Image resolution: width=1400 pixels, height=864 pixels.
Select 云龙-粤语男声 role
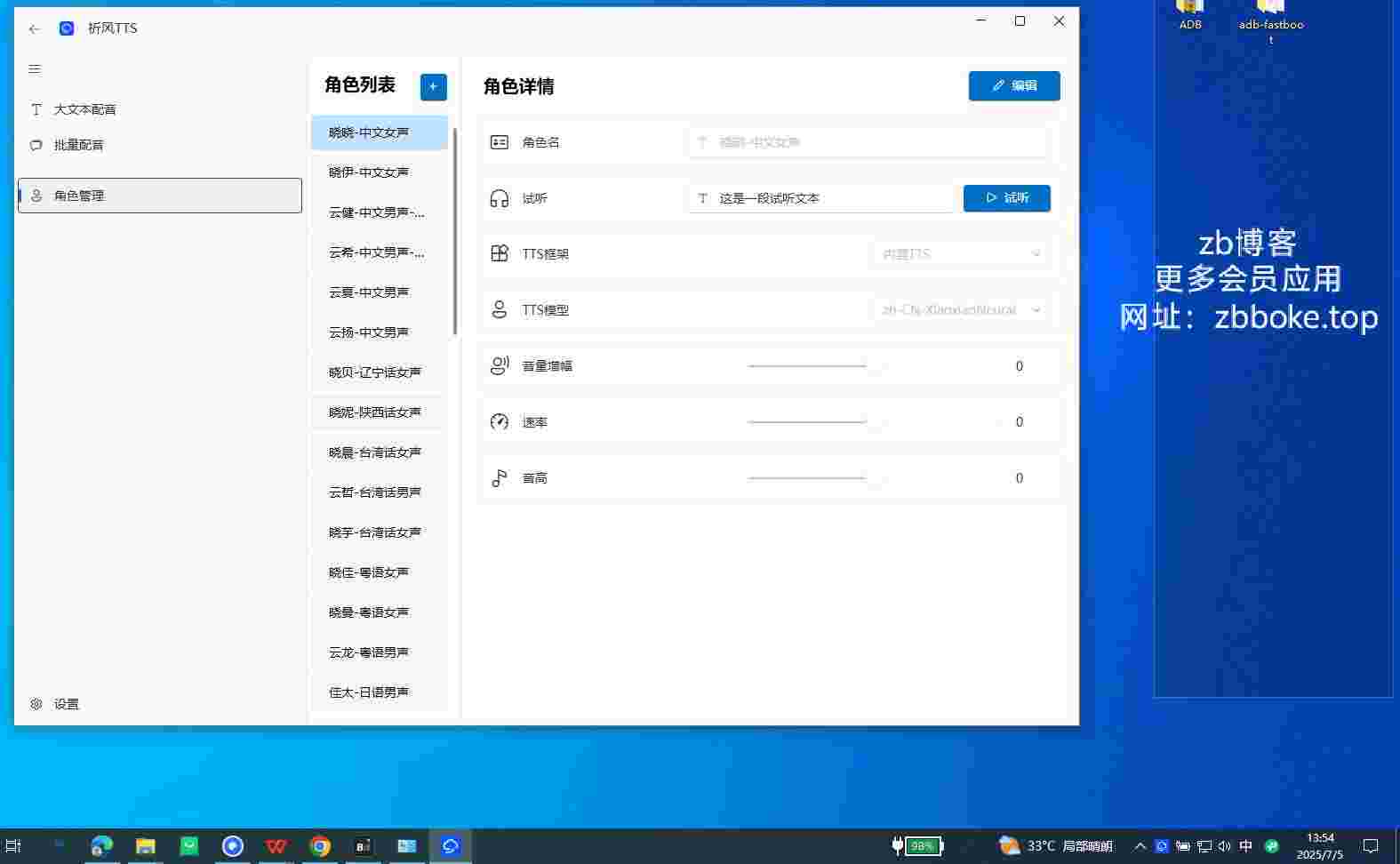tap(380, 652)
